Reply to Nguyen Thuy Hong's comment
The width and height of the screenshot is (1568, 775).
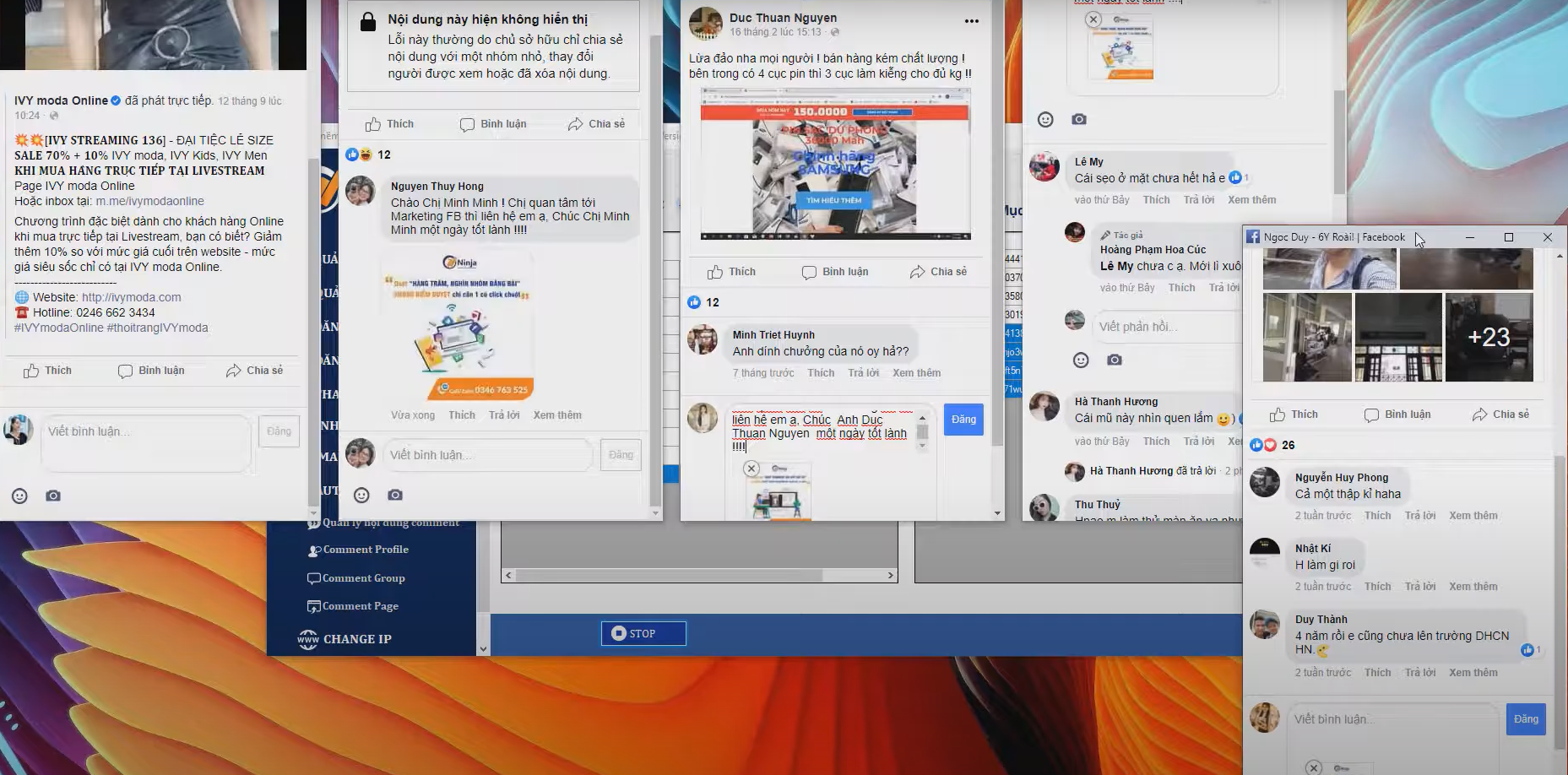click(504, 415)
